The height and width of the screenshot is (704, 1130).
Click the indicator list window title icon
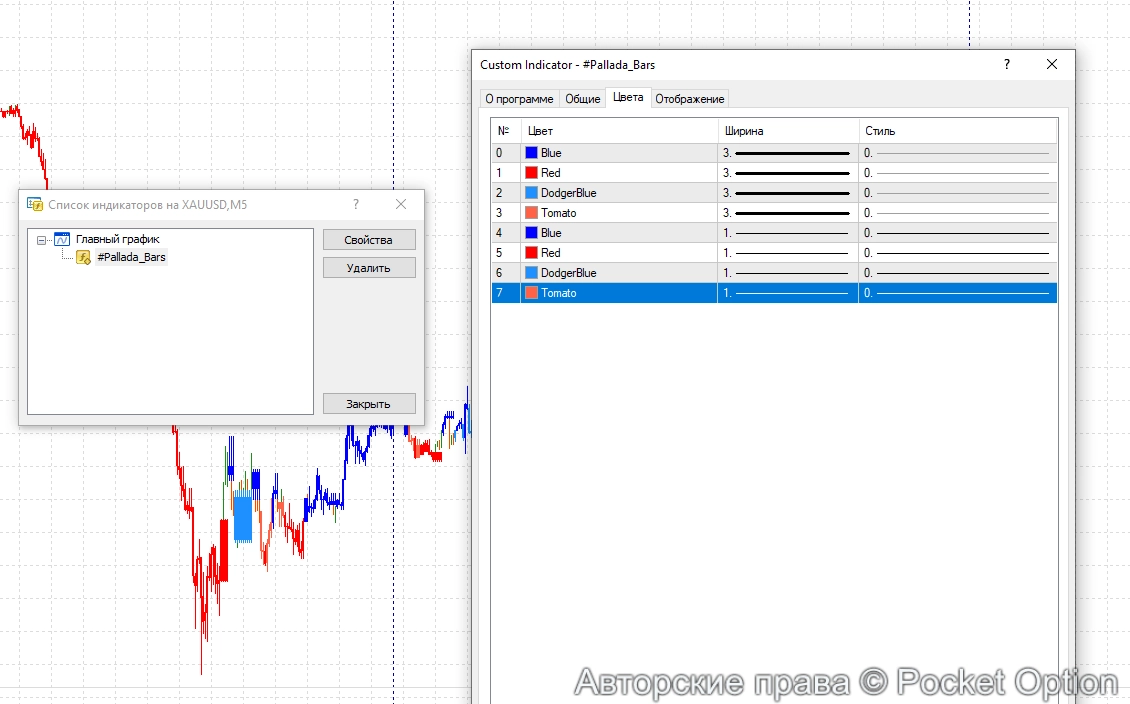pyautogui.click(x=35, y=204)
